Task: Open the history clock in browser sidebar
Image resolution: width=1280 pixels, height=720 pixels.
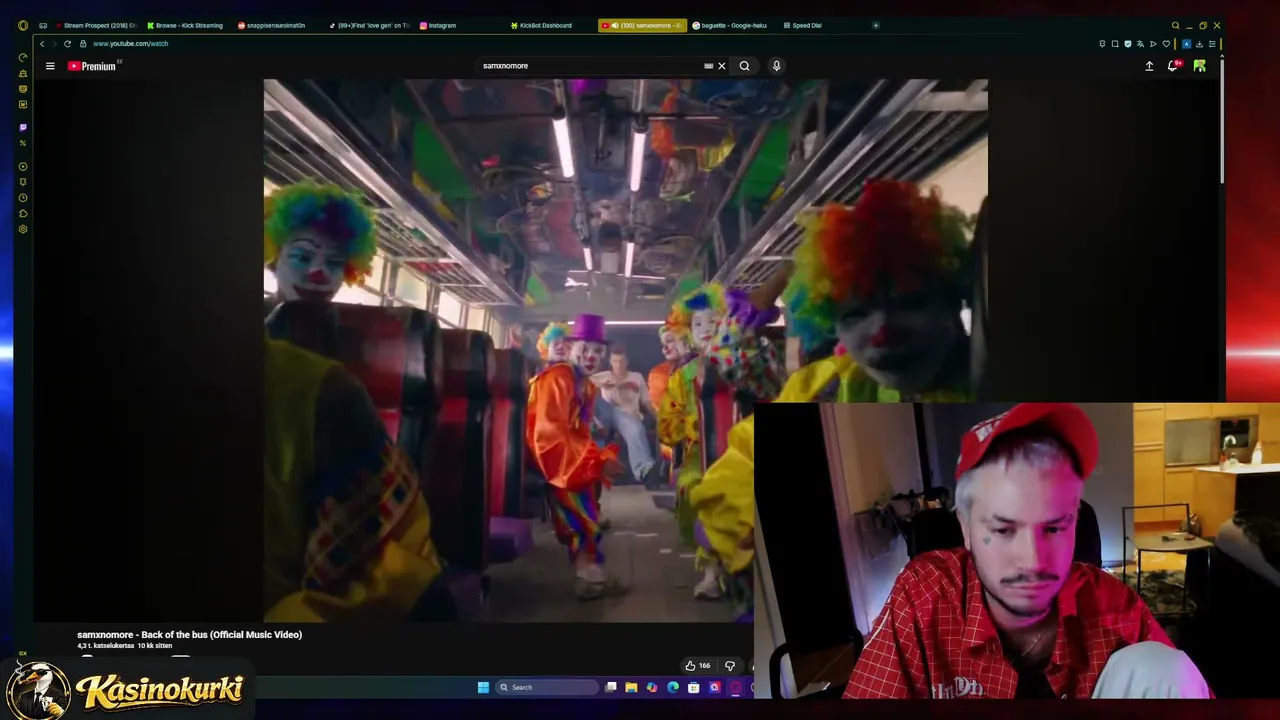Action: pos(23,198)
